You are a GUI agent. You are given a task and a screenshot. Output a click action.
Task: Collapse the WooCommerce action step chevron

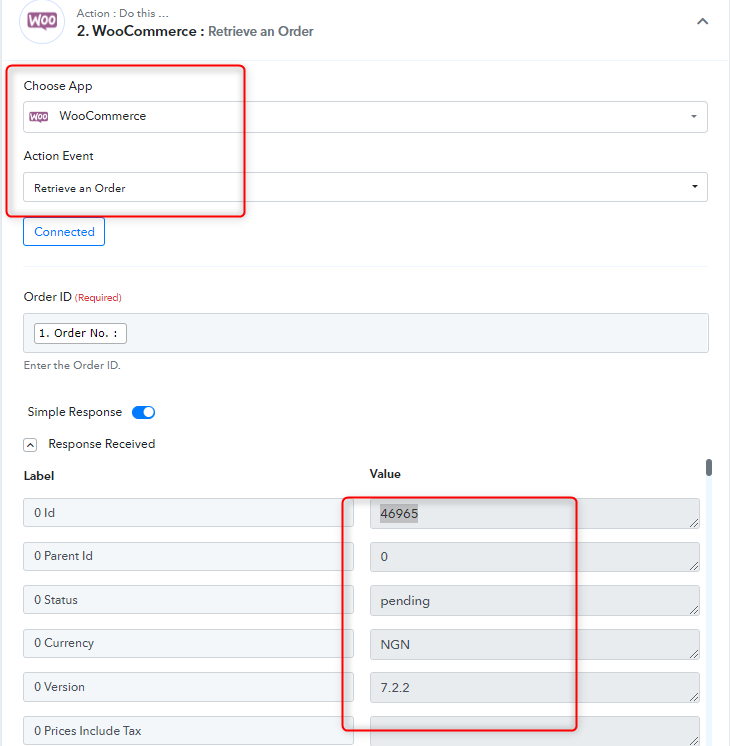(x=702, y=21)
